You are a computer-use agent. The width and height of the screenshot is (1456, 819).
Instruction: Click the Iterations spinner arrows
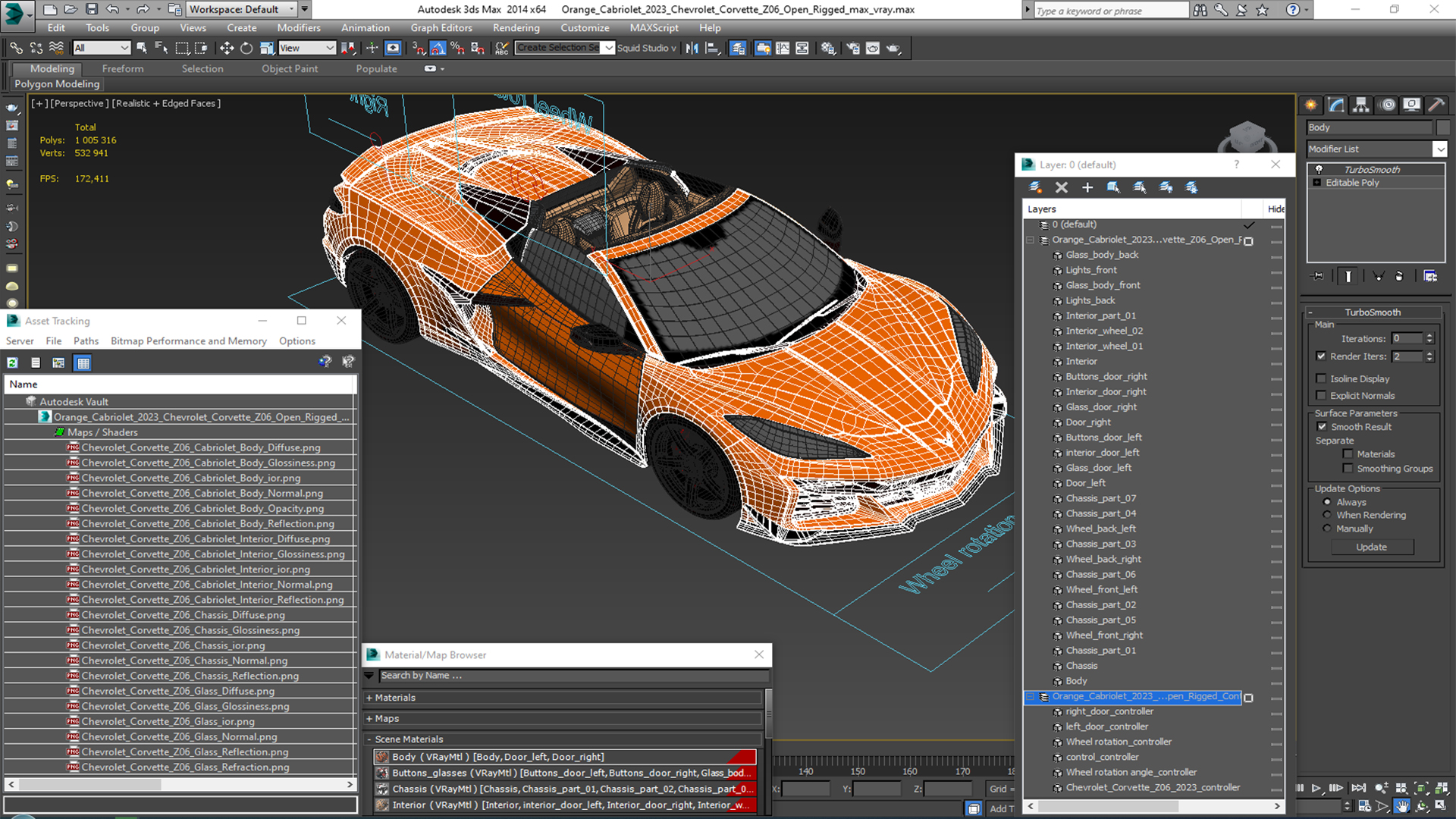point(1429,339)
